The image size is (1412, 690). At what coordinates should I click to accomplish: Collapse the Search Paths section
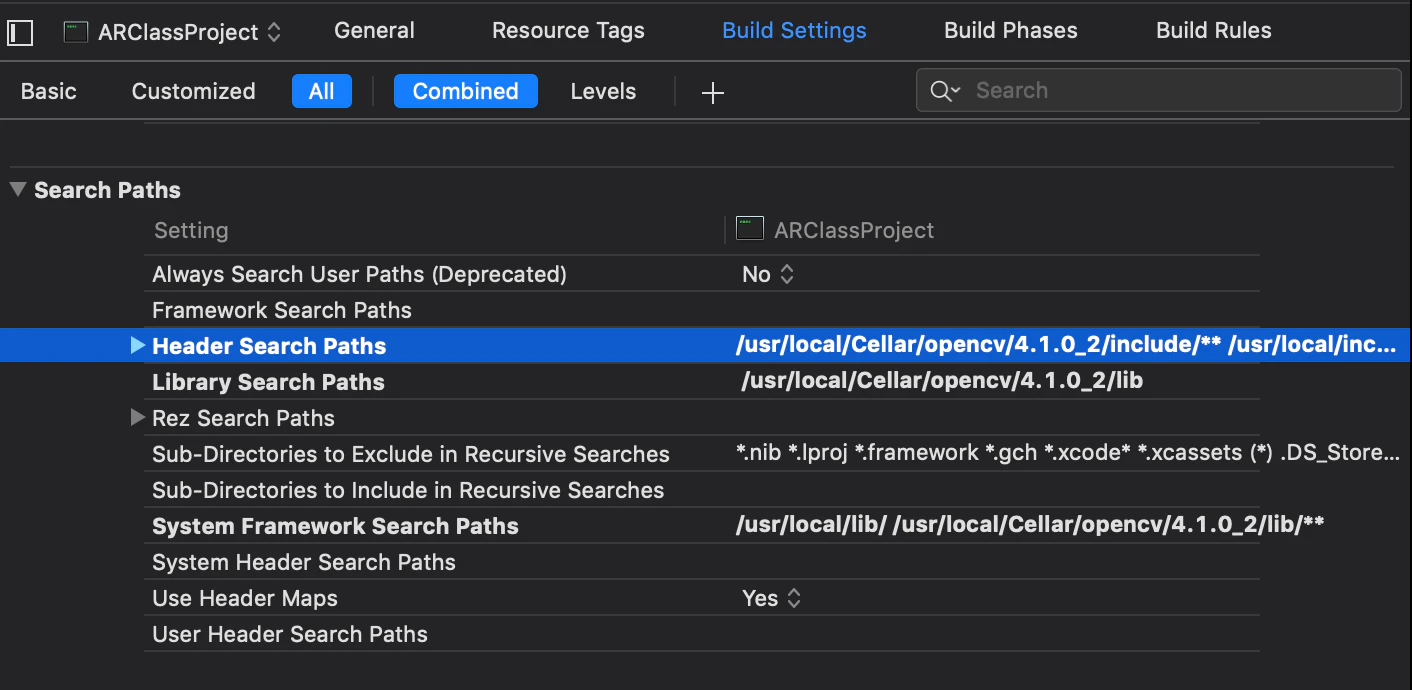click(18, 189)
